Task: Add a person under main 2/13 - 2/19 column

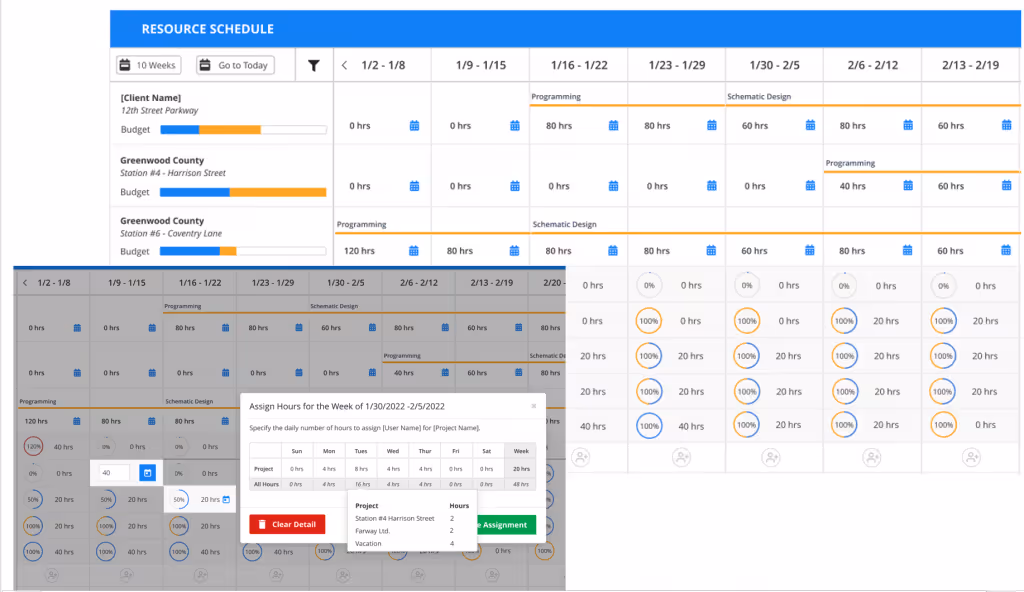Action: [x=971, y=457]
